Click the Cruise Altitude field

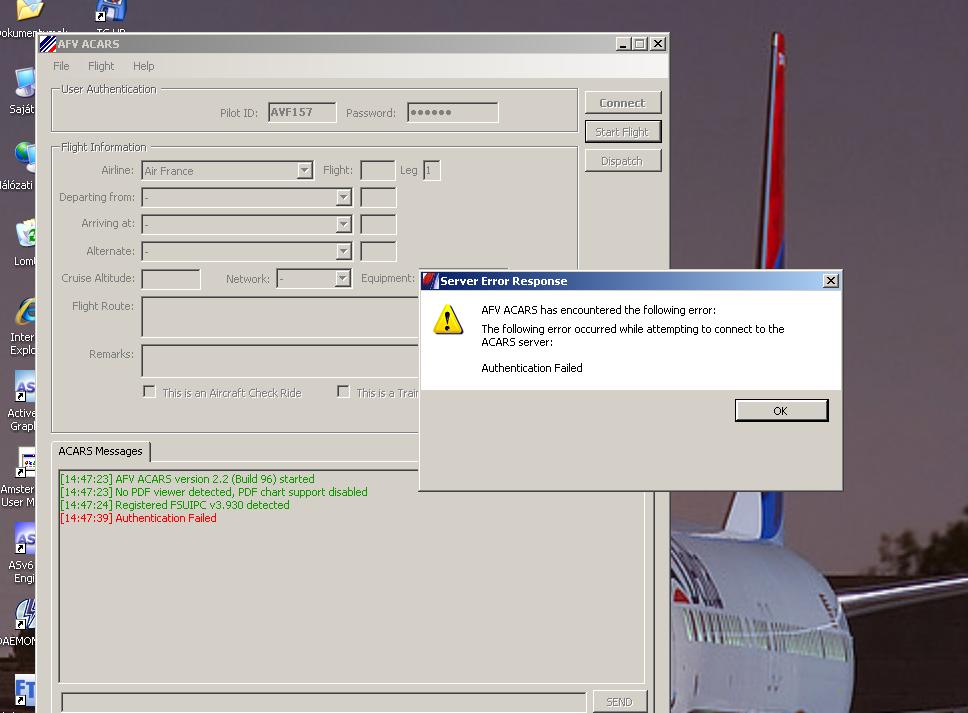tap(171, 279)
